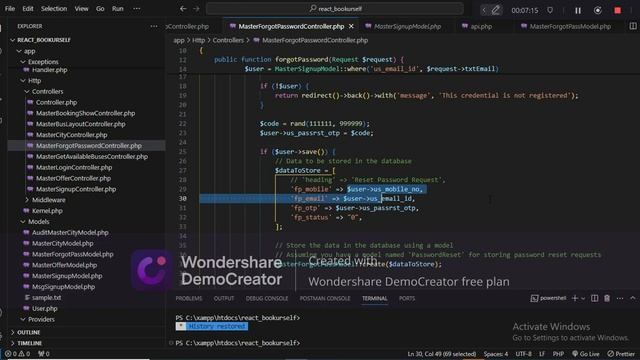640x360 pixels.
Task: Stop the recording with red square
Action: pos(618,11)
